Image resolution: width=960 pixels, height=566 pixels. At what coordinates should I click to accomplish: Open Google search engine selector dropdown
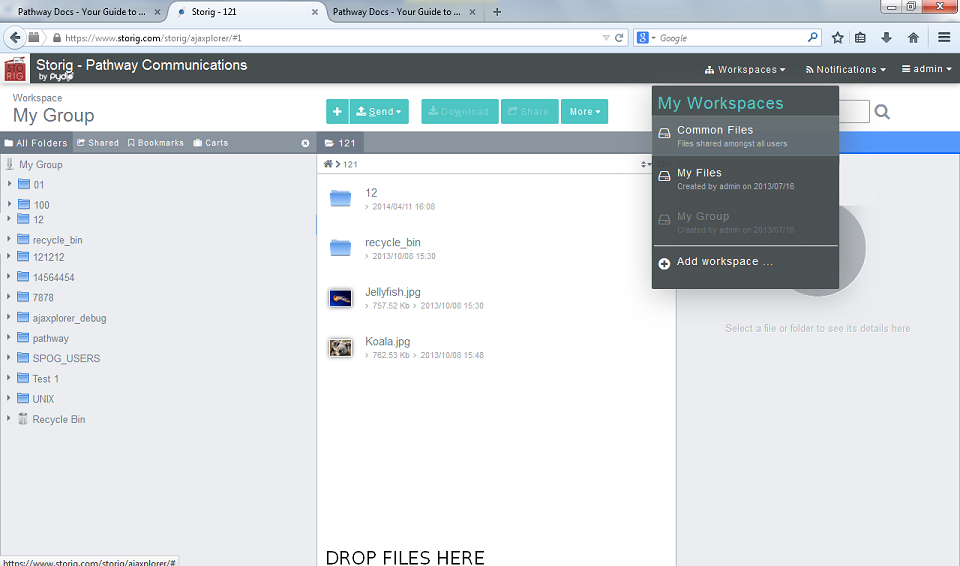(646, 37)
